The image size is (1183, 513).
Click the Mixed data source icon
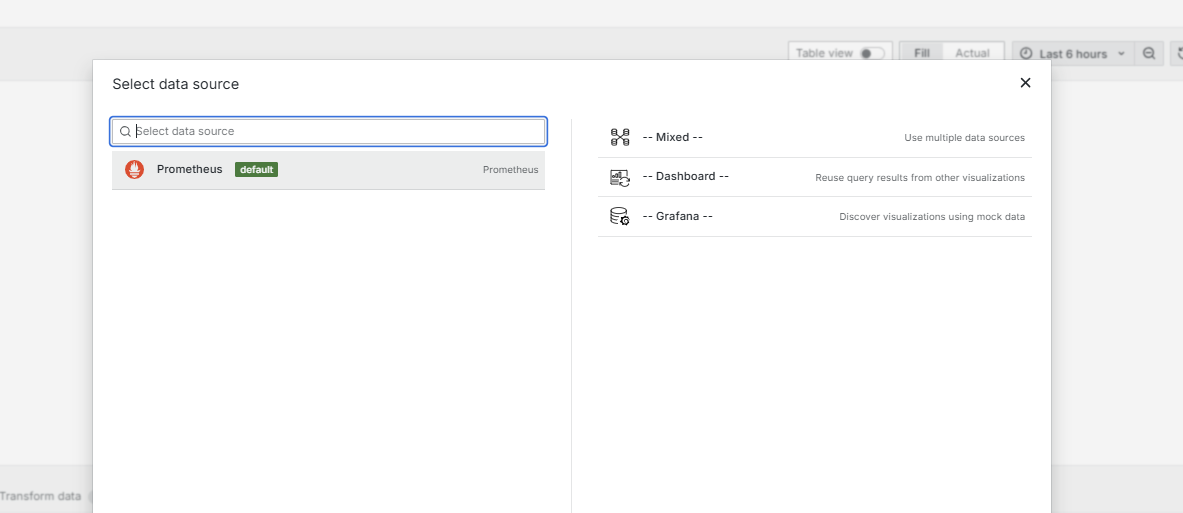(619, 137)
